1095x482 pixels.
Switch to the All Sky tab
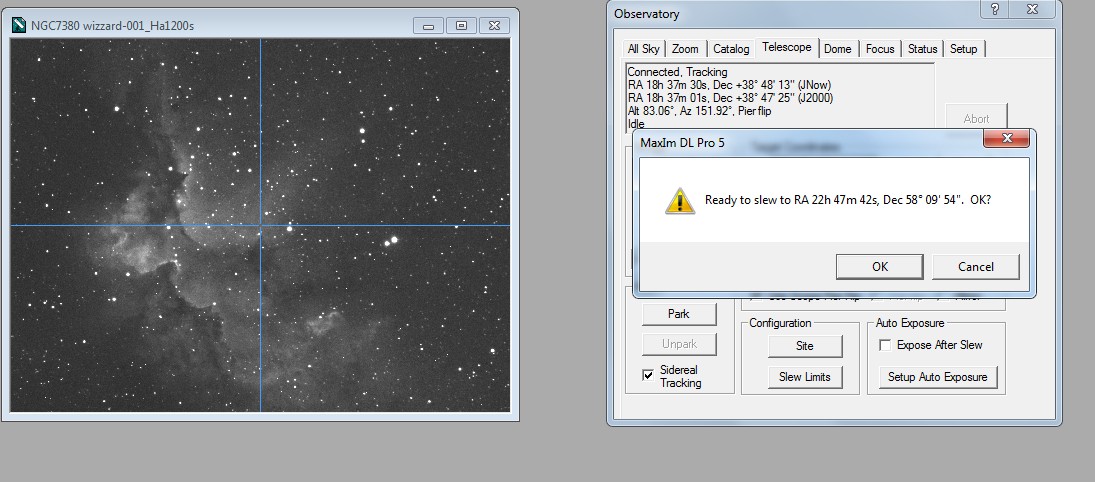[x=643, y=49]
